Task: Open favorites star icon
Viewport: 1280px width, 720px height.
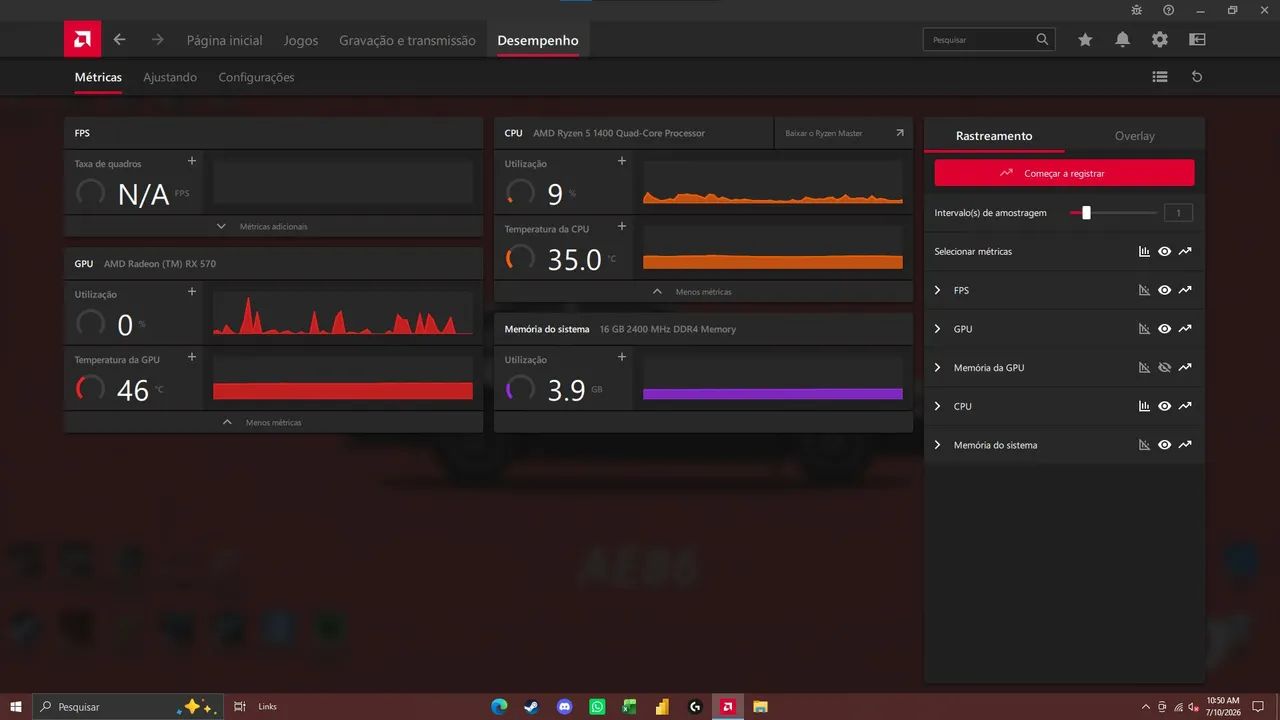Action: [1085, 40]
